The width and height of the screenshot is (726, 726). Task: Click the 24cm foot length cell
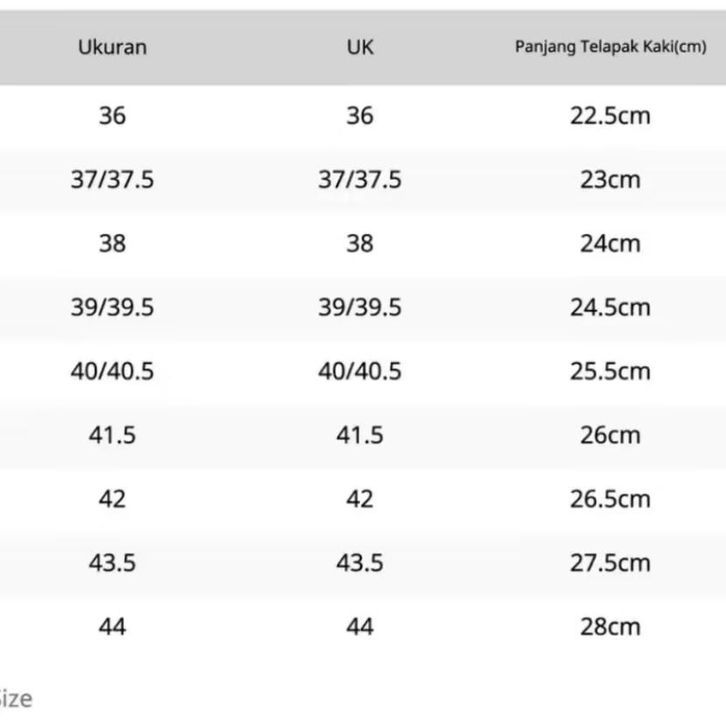click(x=610, y=243)
